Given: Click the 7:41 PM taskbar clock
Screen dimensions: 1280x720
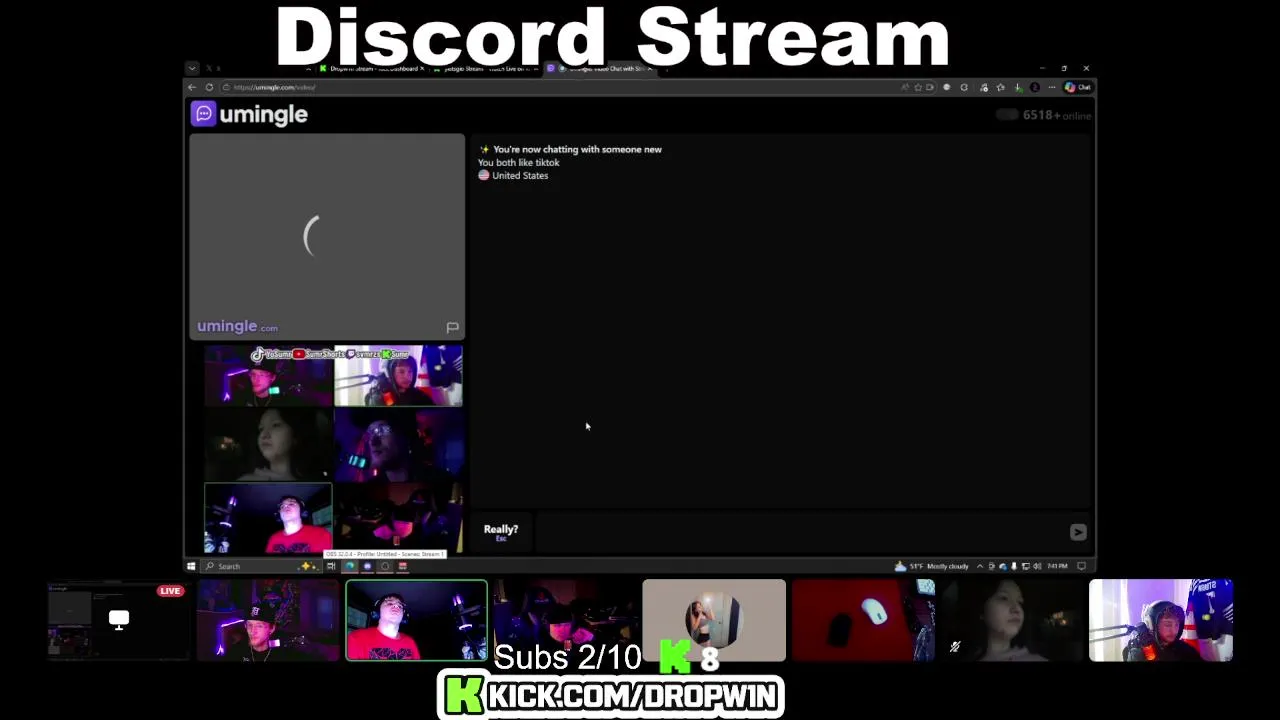Looking at the screenshot, I should tap(1057, 566).
